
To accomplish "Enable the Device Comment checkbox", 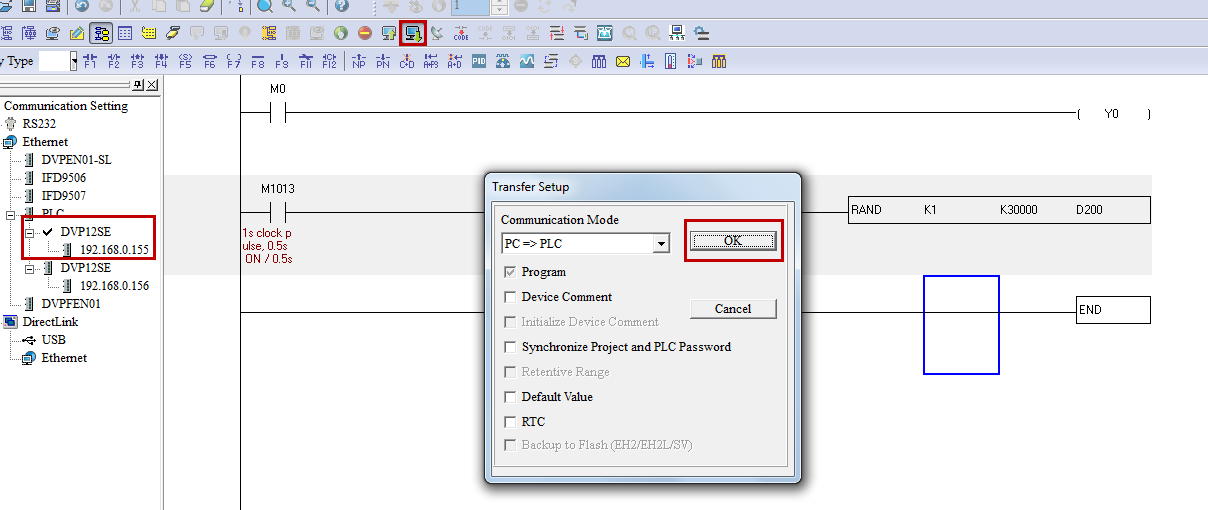I will (511, 297).
